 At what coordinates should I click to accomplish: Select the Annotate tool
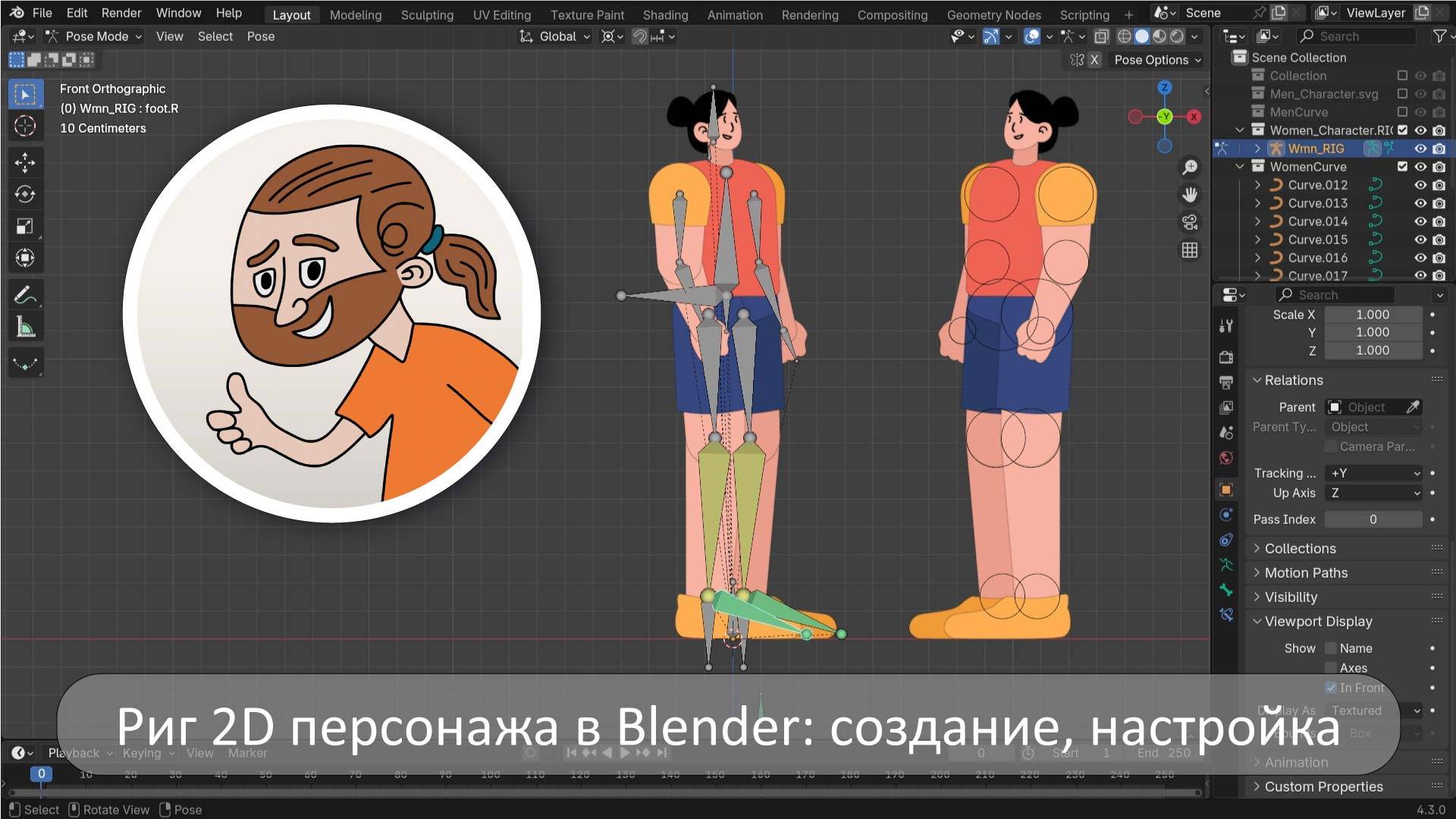point(26,294)
